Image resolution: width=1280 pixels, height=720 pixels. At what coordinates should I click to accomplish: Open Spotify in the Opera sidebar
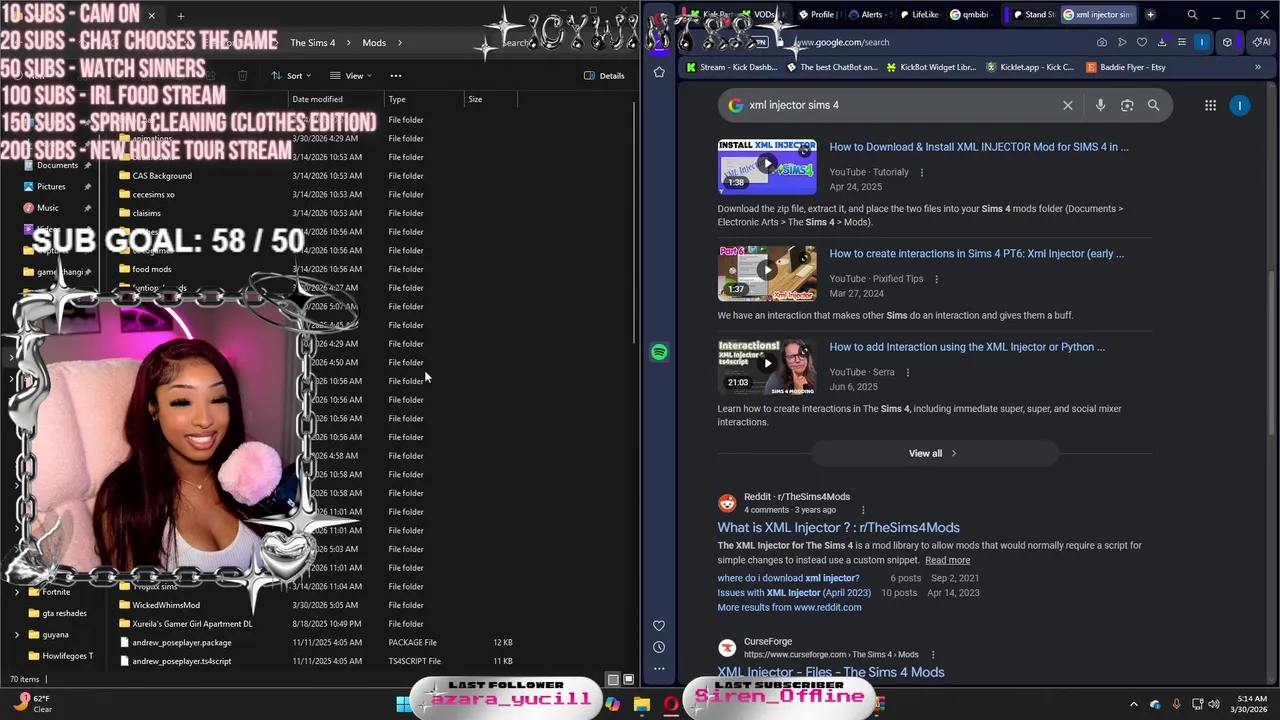pos(659,352)
